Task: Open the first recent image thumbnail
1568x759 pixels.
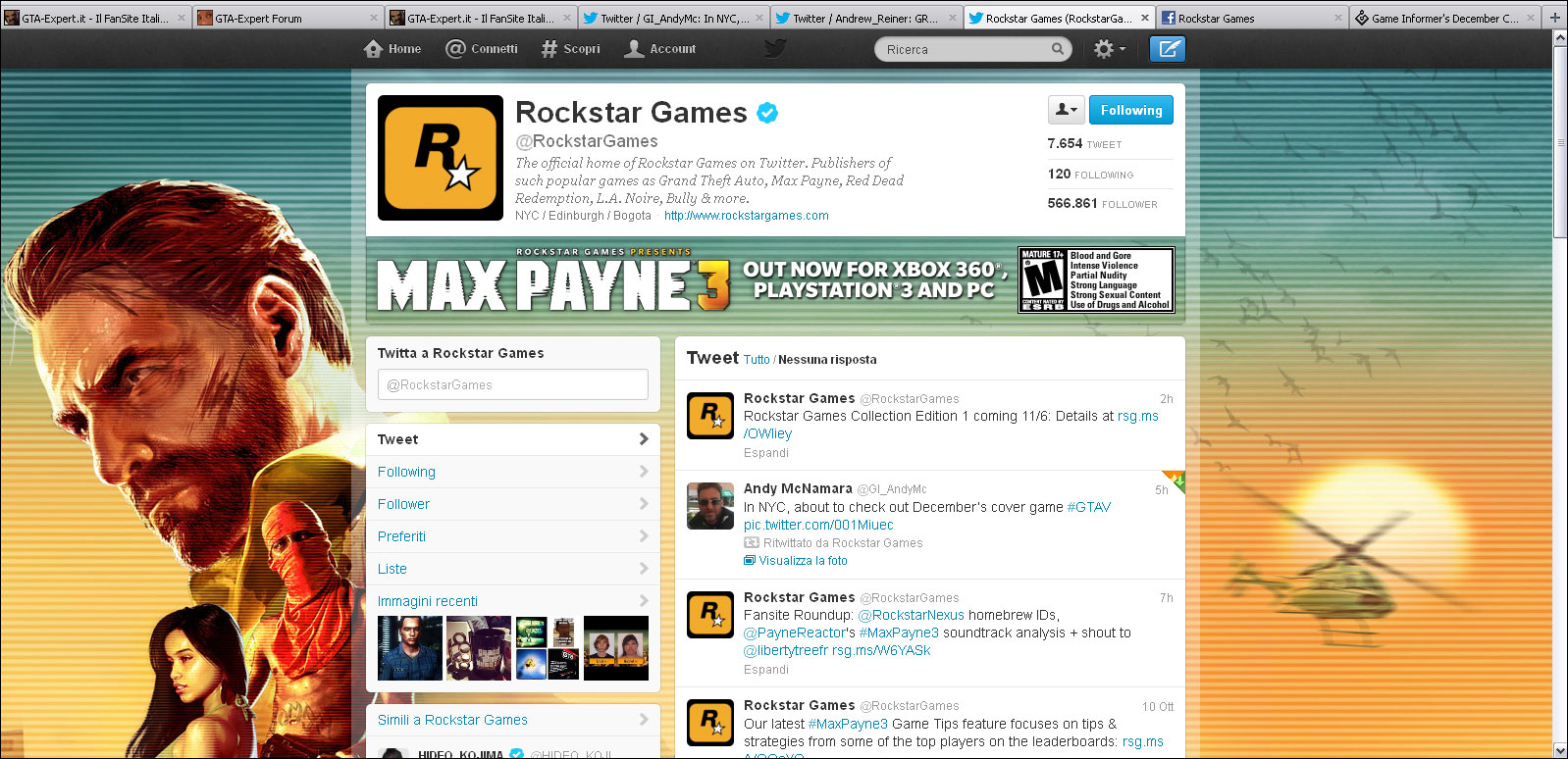Action: tap(410, 648)
